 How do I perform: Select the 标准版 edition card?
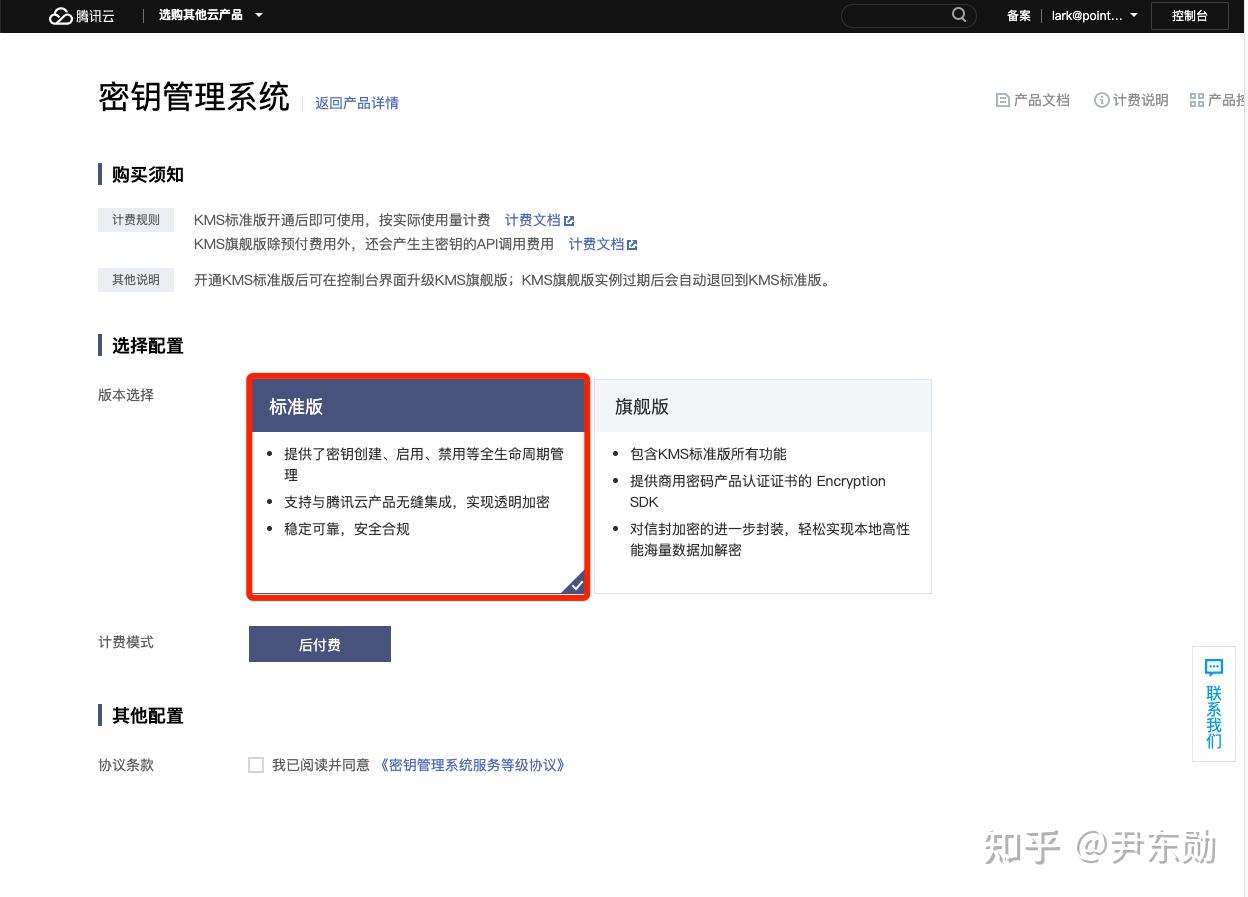418,487
